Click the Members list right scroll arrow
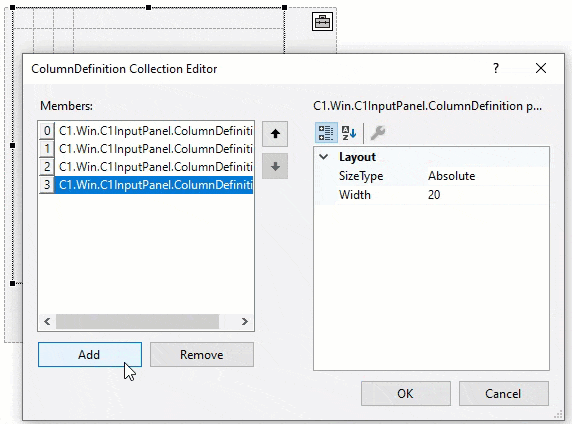This screenshot has width=572, height=424. [244, 321]
